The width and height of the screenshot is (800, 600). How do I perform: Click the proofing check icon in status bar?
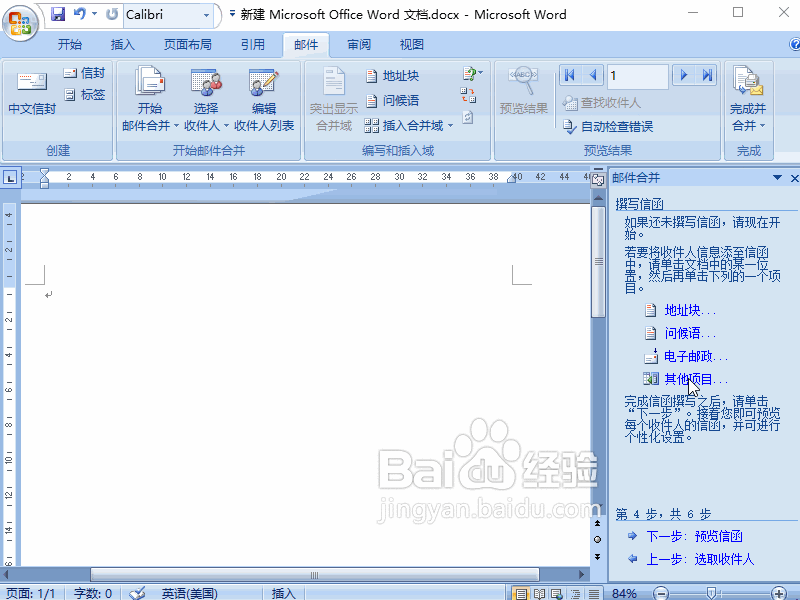[x=137, y=593]
